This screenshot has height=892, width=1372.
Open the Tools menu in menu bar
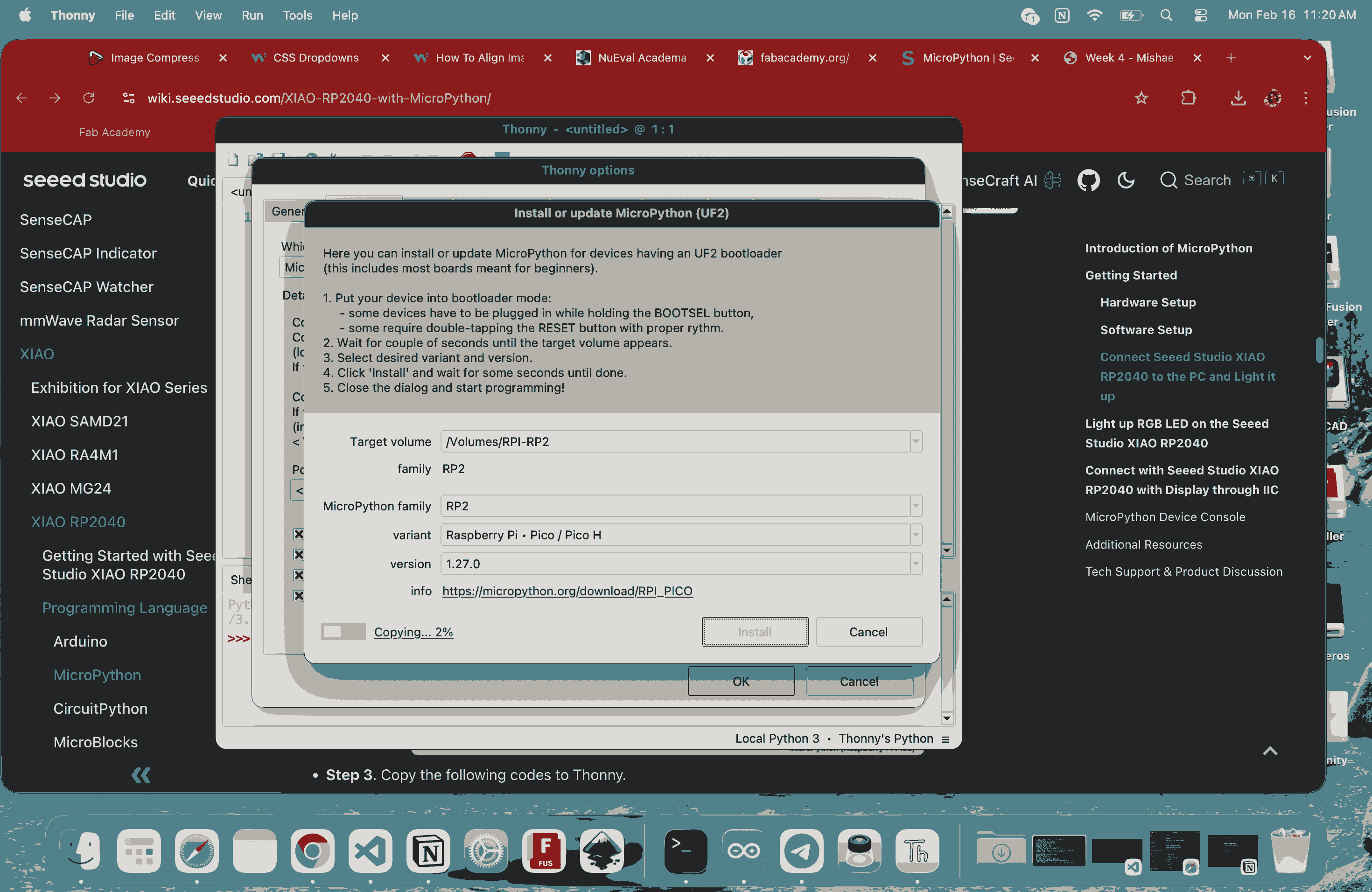pos(297,15)
